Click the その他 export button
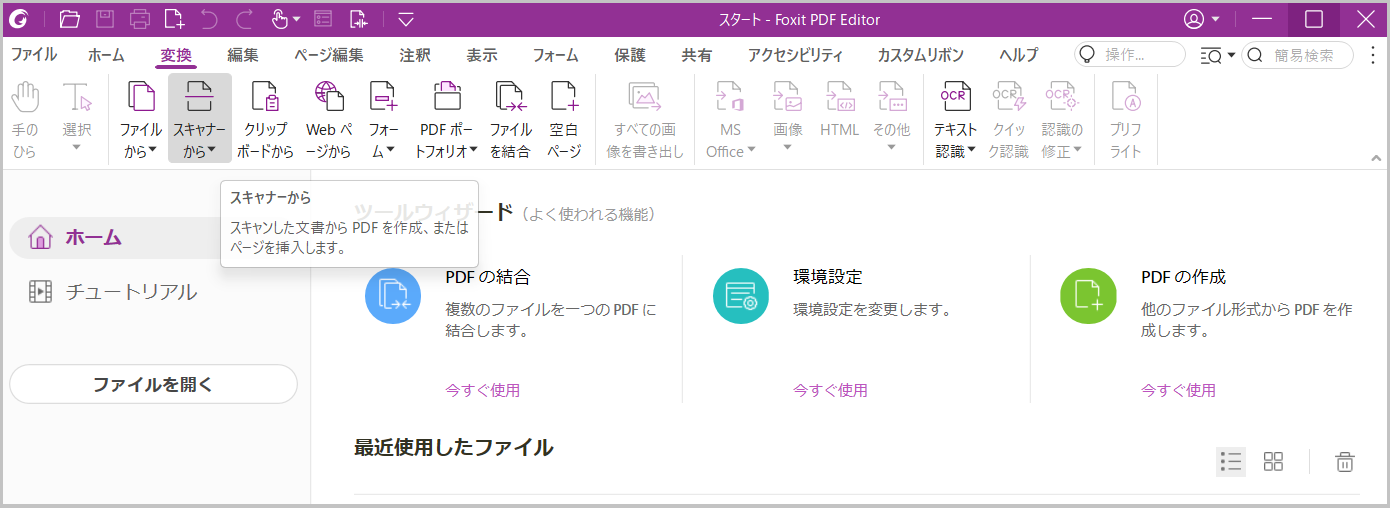Viewport: 1390px width, 508px height. (891, 120)
